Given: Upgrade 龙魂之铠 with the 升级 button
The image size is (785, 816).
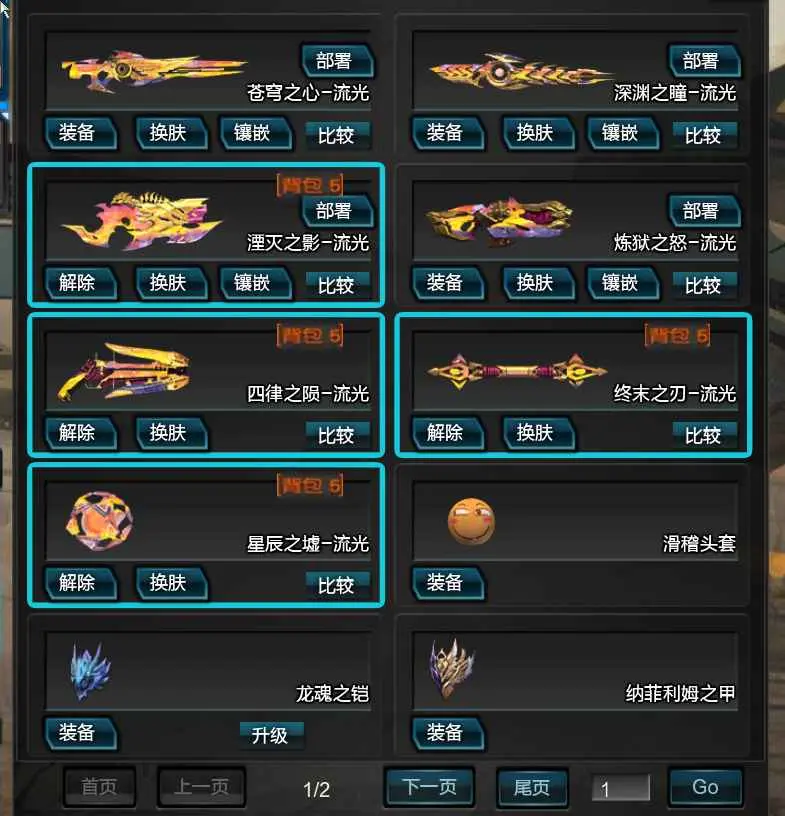Looking at the screenshot, I should pos(271,735).
